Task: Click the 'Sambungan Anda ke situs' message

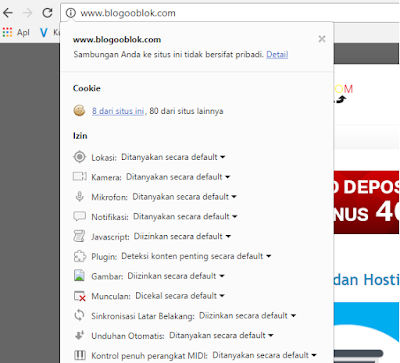Action: click(x=169, y=54)
